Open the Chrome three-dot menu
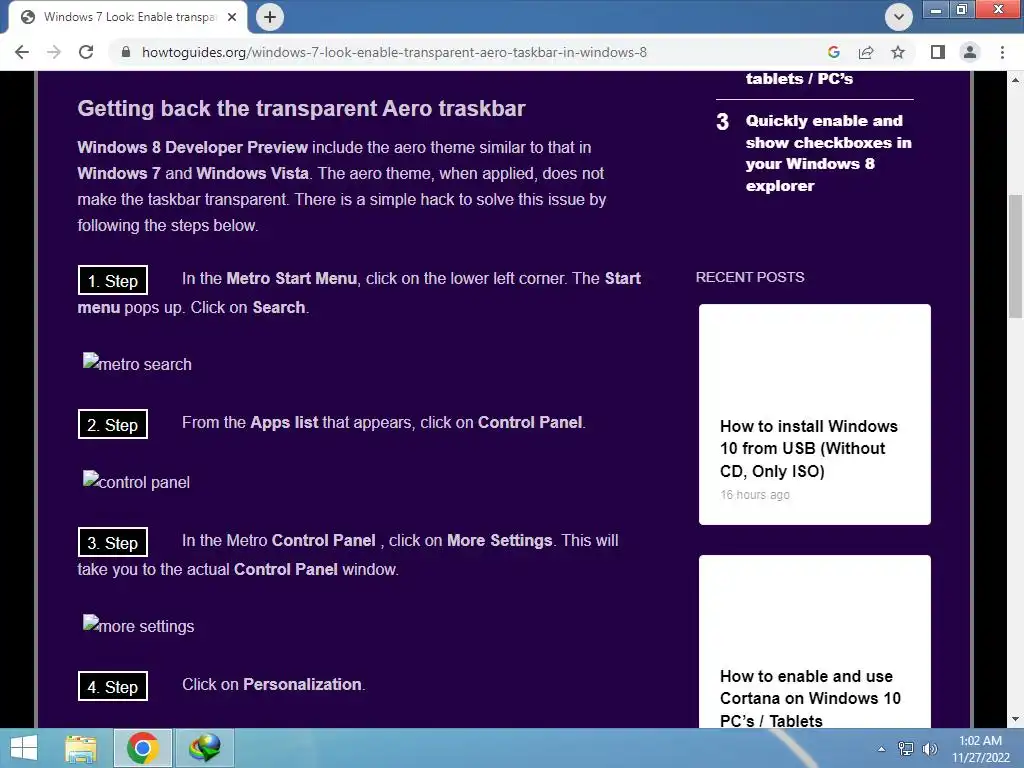 point(1002,52)
